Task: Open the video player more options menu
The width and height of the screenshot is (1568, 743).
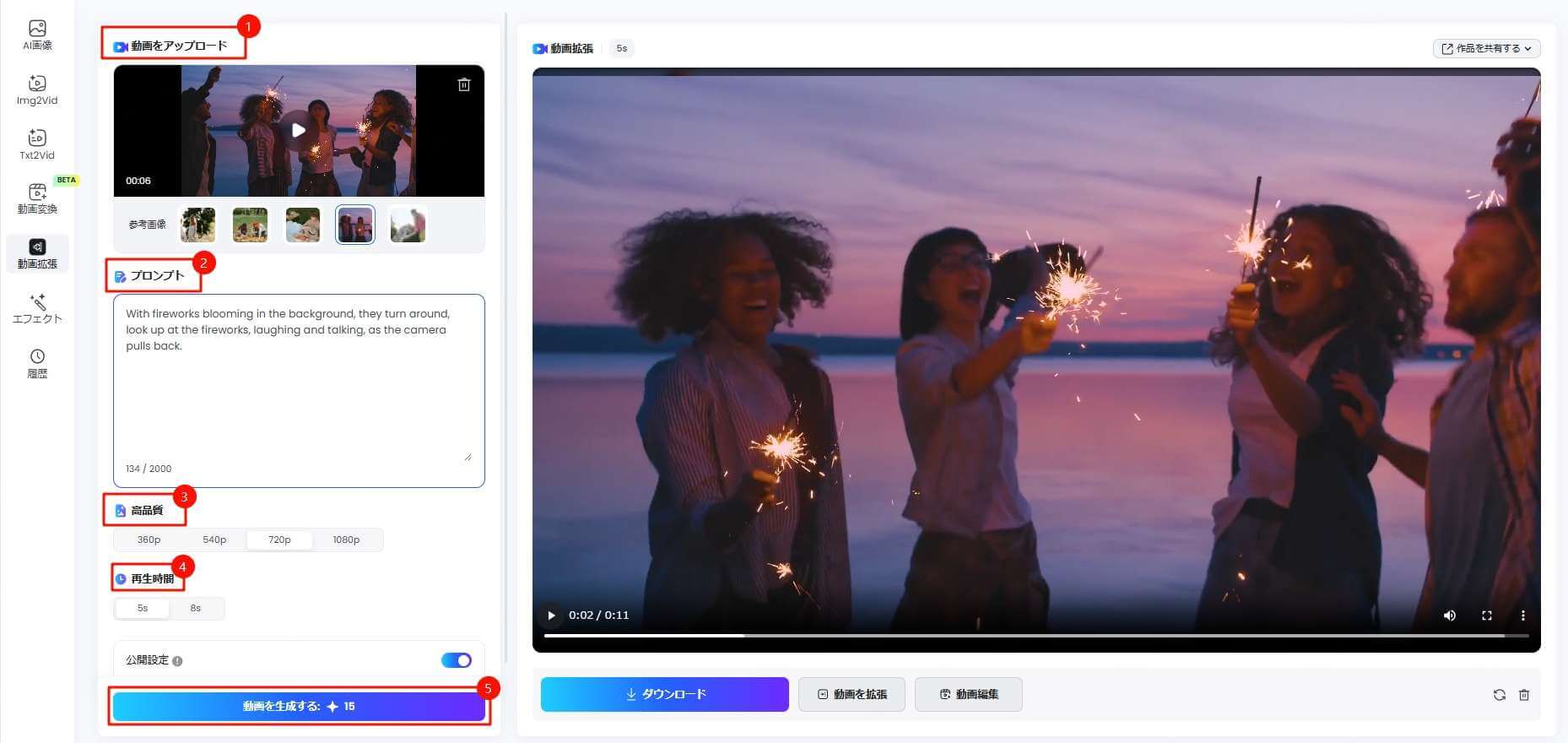Action: (x=1522, y=616)
